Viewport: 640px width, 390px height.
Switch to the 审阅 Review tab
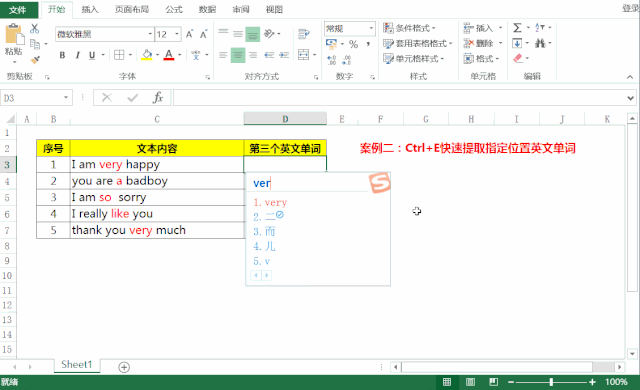click(241, 9)
